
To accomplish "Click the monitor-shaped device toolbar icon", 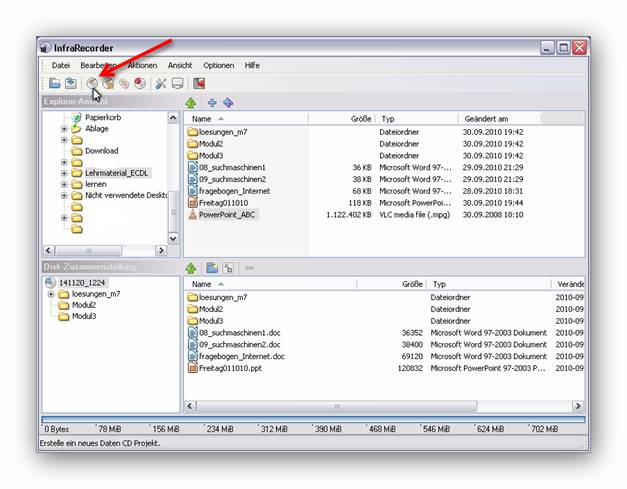I will click(x=177, y=83).
